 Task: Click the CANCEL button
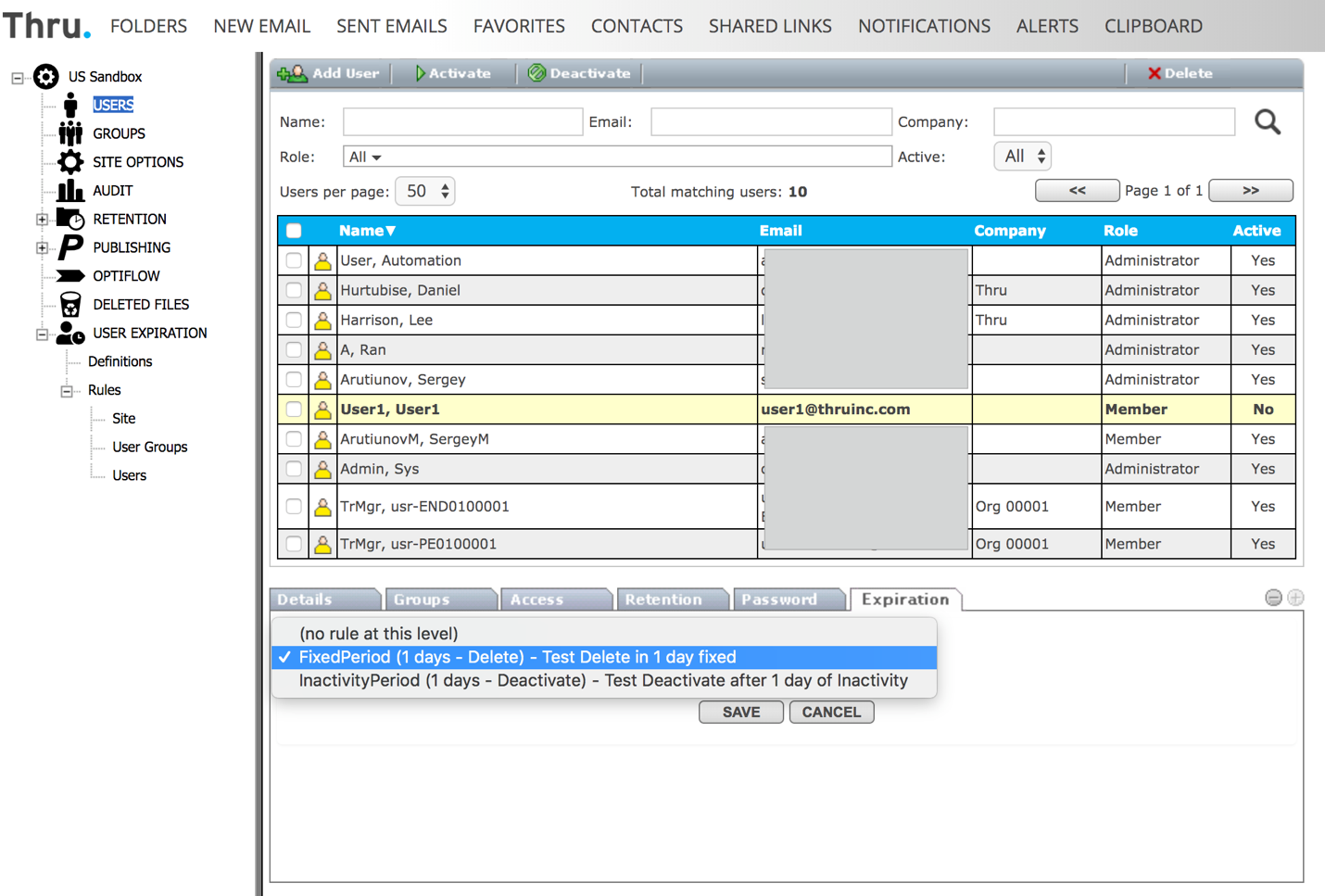coord(831,712)
